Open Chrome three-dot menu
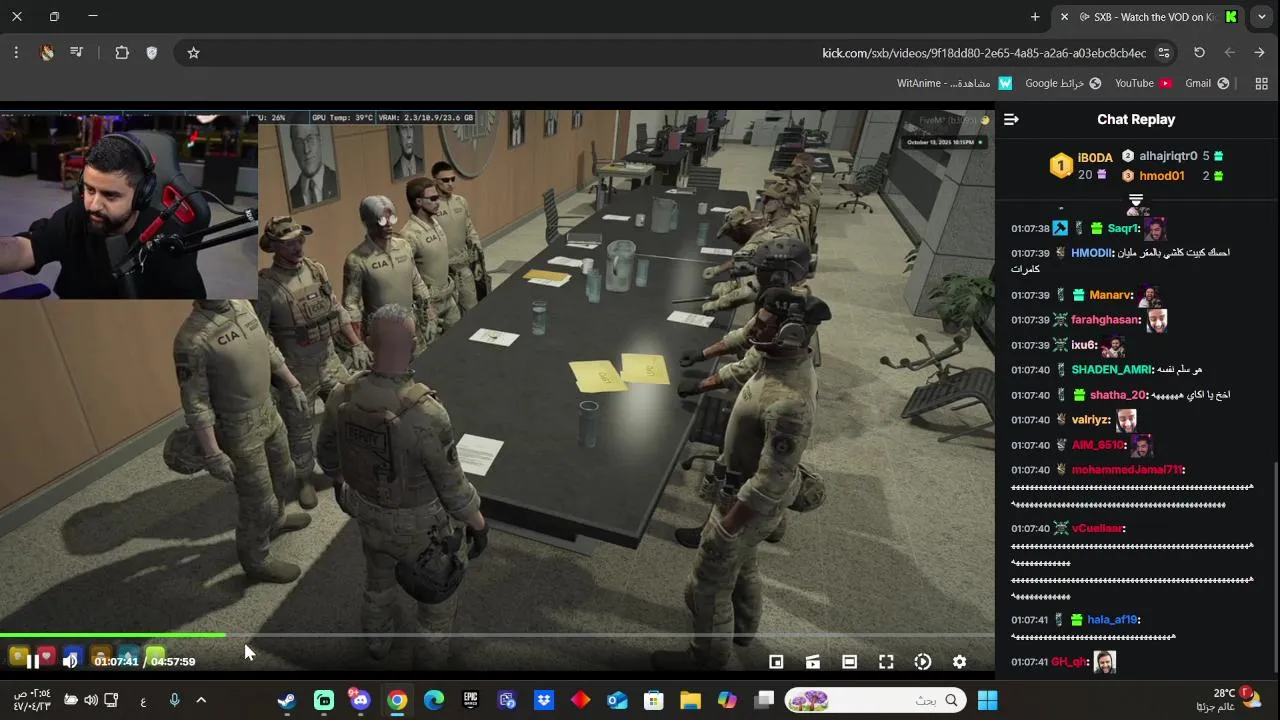Screen dimensions: 1280x720 coord(16,53)
